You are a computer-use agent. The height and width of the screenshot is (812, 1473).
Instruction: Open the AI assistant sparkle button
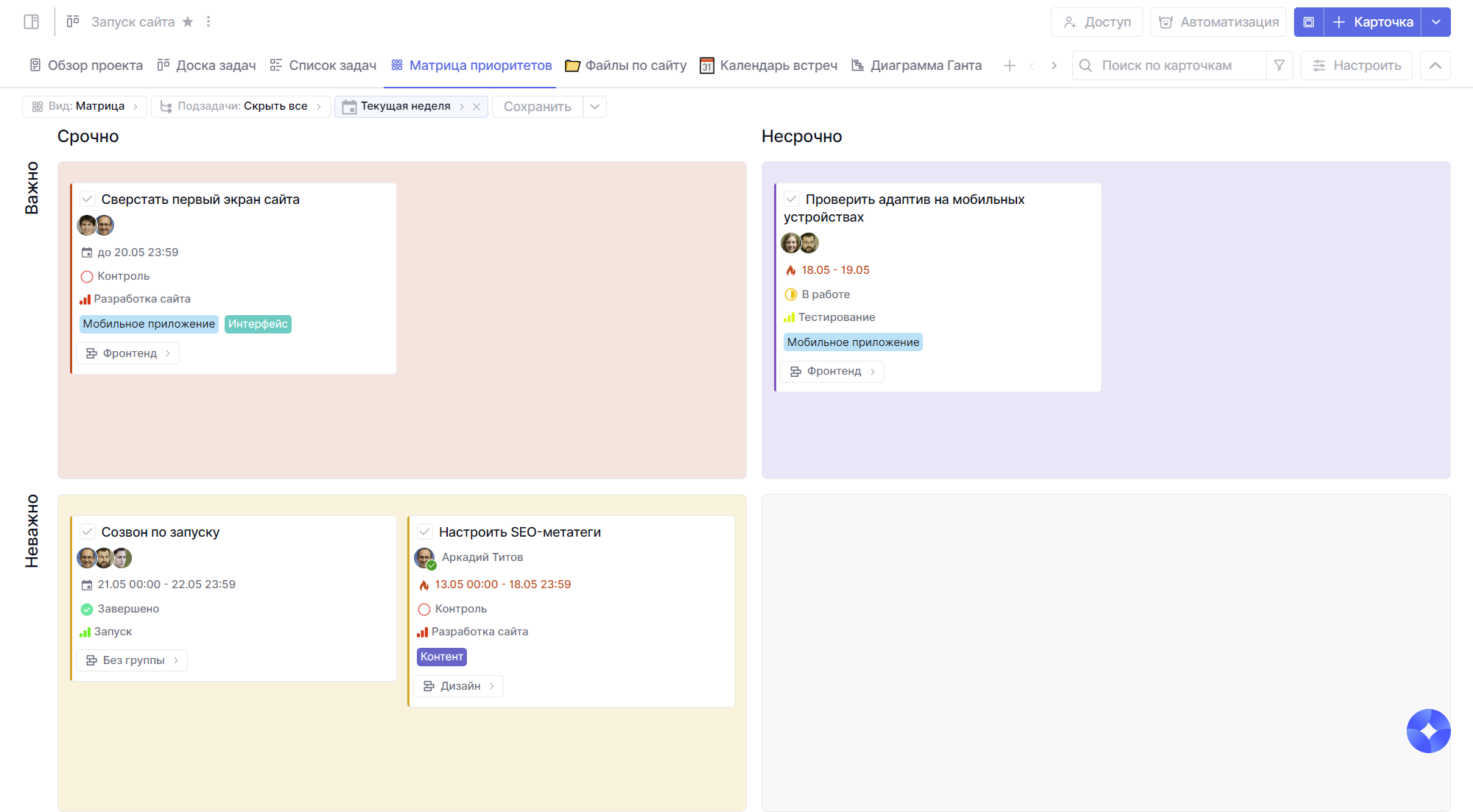coord(1428,731)
